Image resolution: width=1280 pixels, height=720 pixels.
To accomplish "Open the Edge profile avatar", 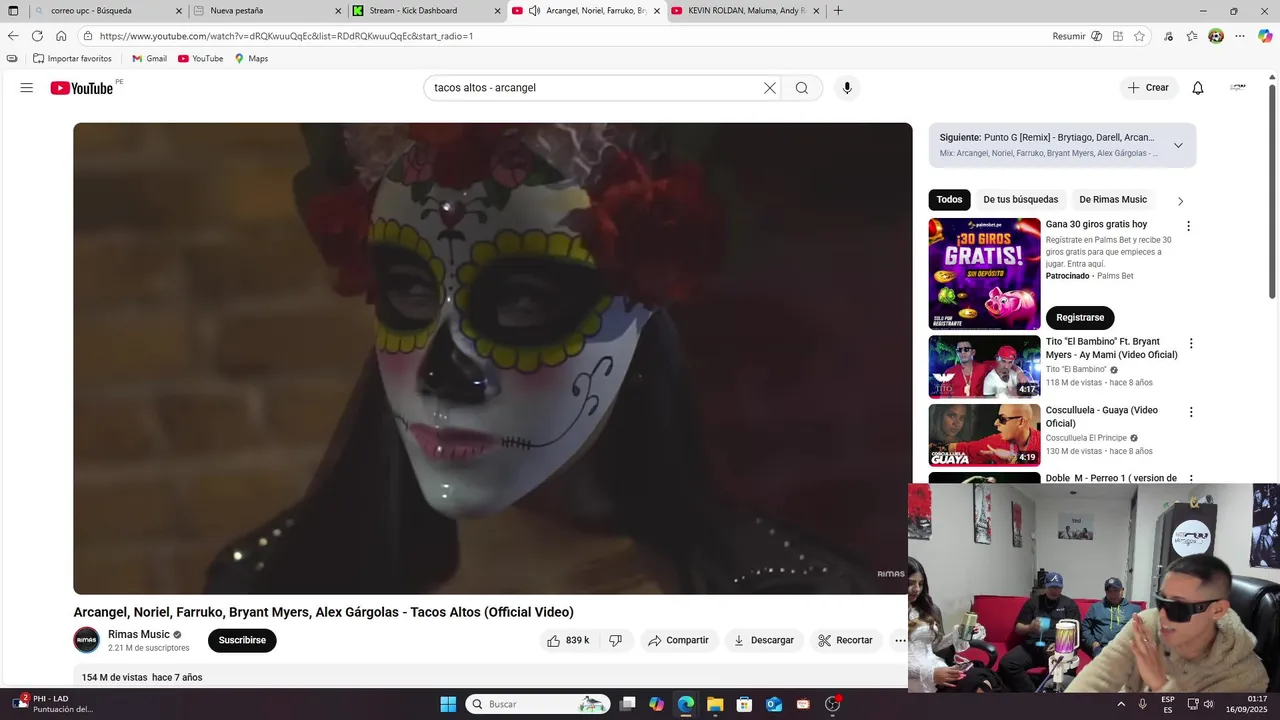I will point(1216,36).
